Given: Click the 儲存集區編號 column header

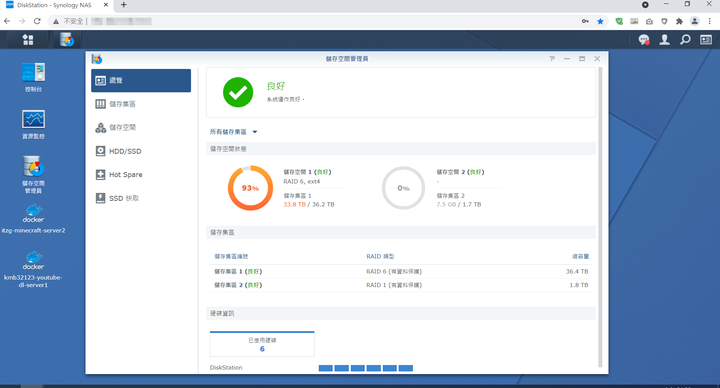Looking at the screenshot, I should [x=231, y=257].
